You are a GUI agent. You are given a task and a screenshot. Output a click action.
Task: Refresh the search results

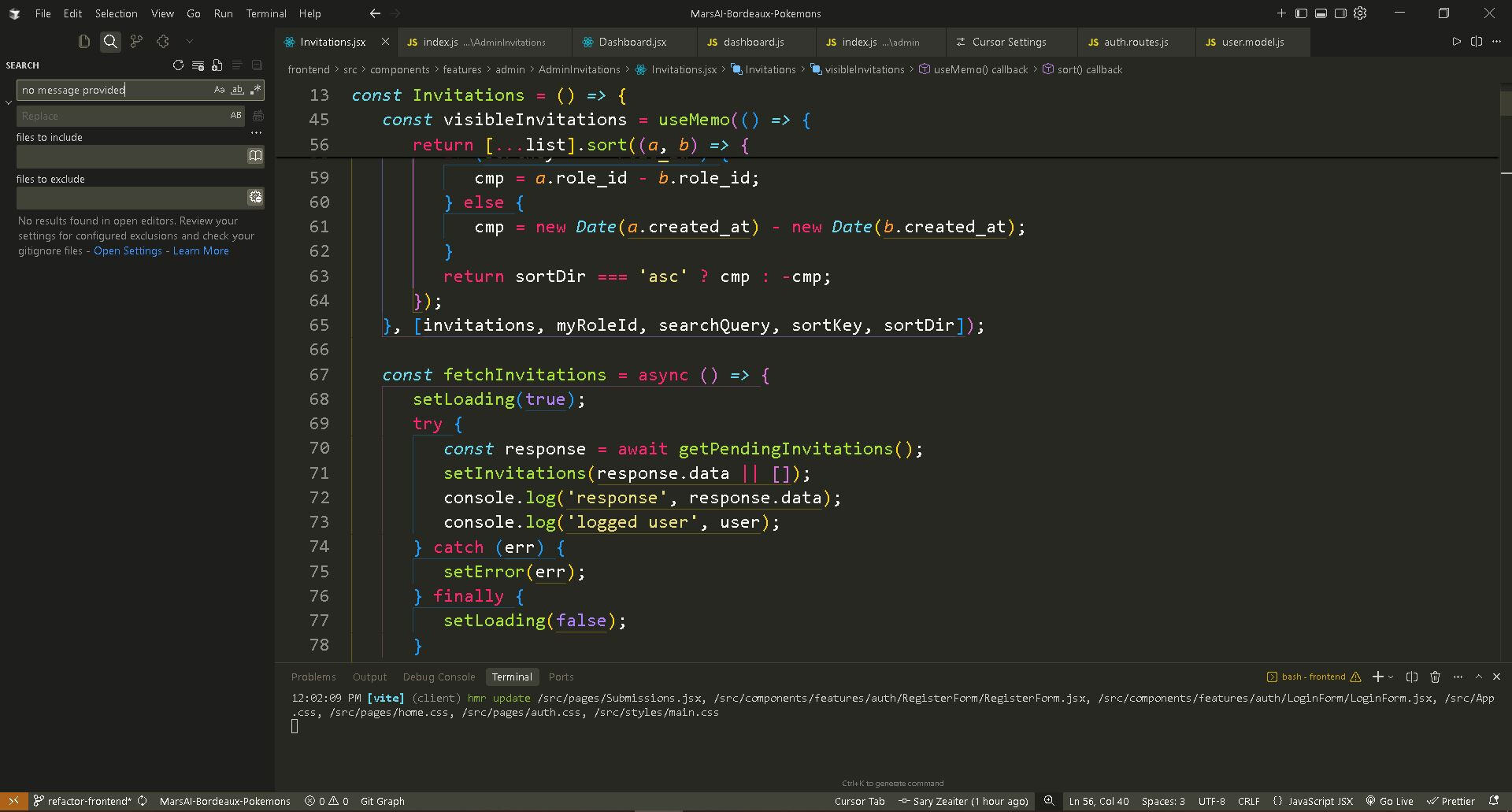pos(178,65)
